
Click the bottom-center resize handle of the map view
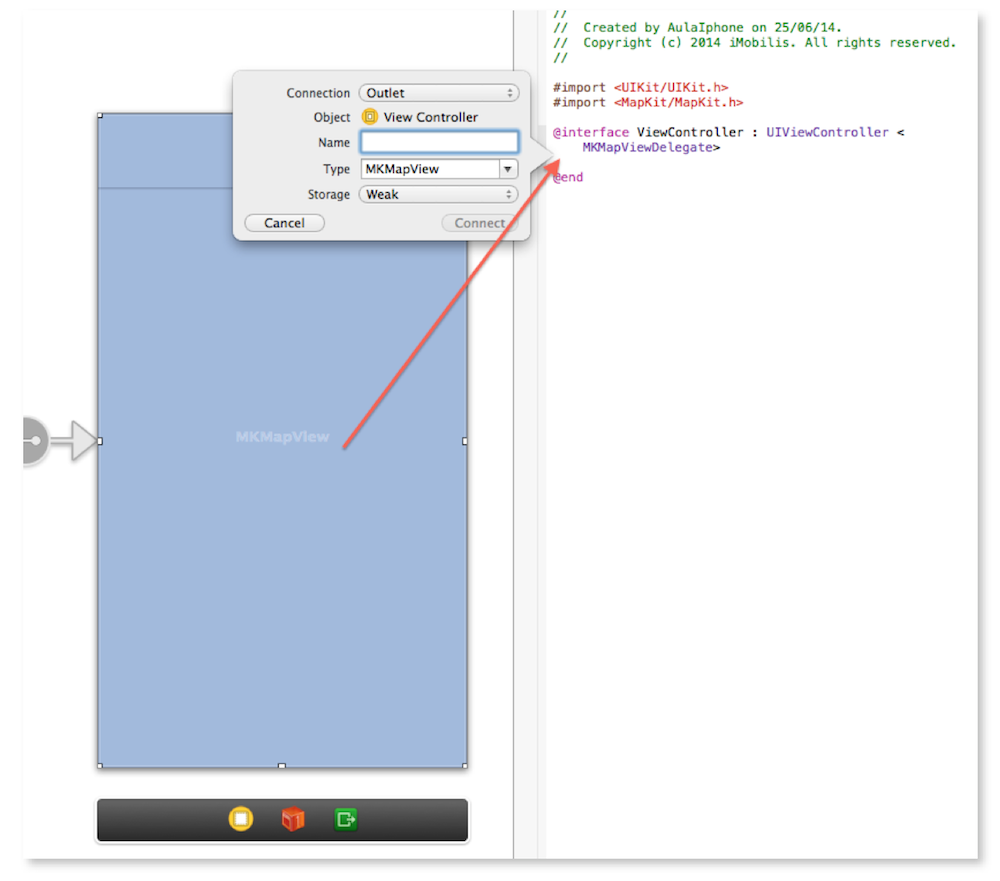pyautogui.click(x=282, y=766)
